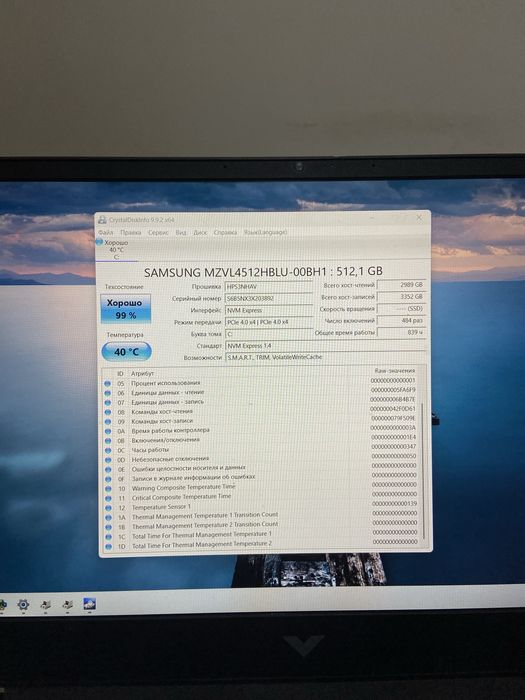Click the CrystalDiskInfo icon in the taskbar

(x=89, y=604)
